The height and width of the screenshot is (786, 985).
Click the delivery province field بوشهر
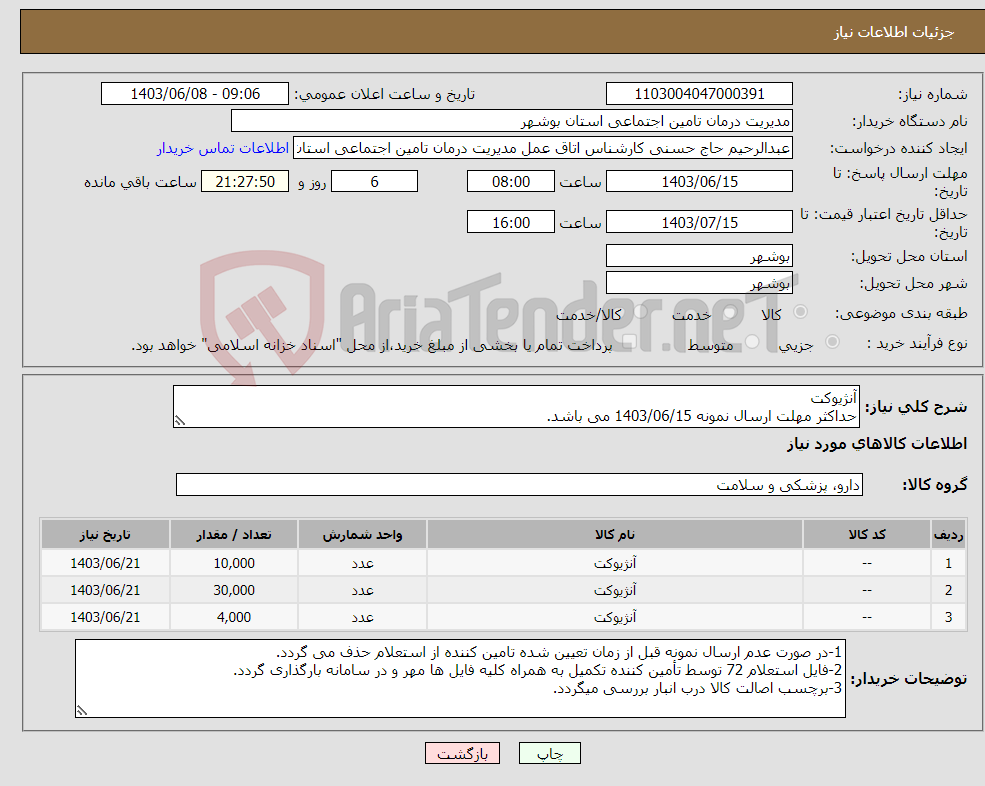699,256
